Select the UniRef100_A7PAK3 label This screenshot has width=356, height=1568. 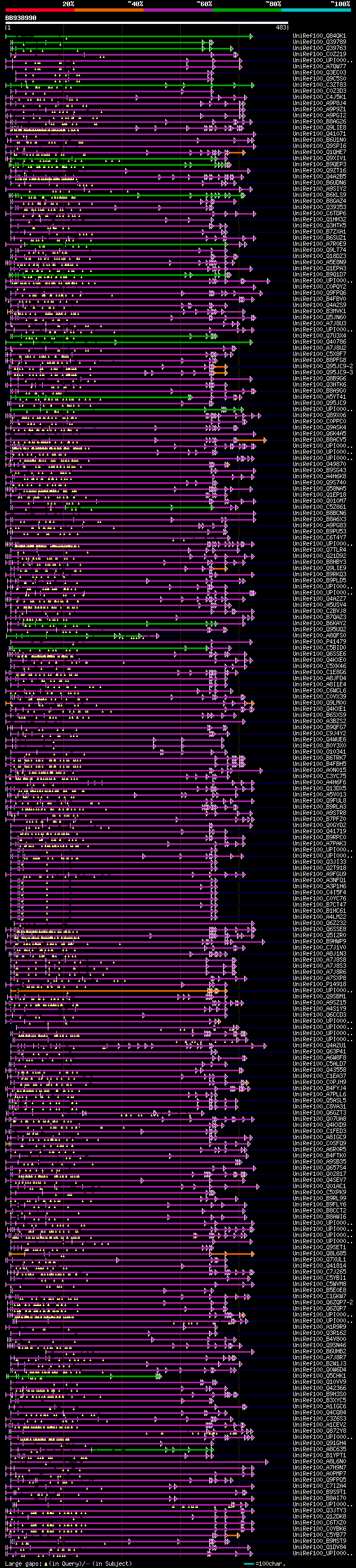pyautogui.click(x=319, y=843)
